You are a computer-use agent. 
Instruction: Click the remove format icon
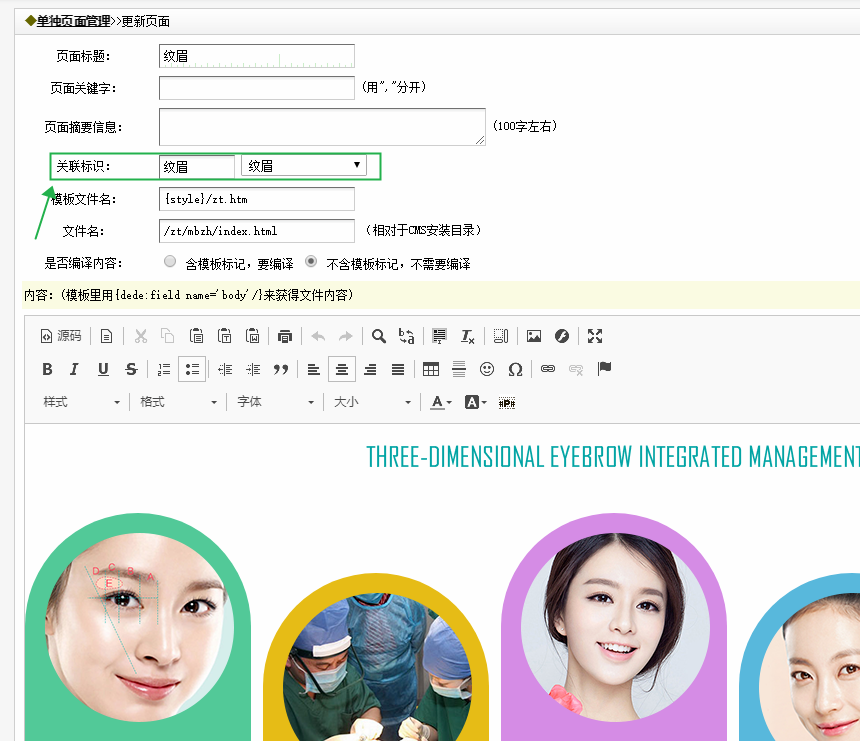pyautogui.click(x=467, y=336)
